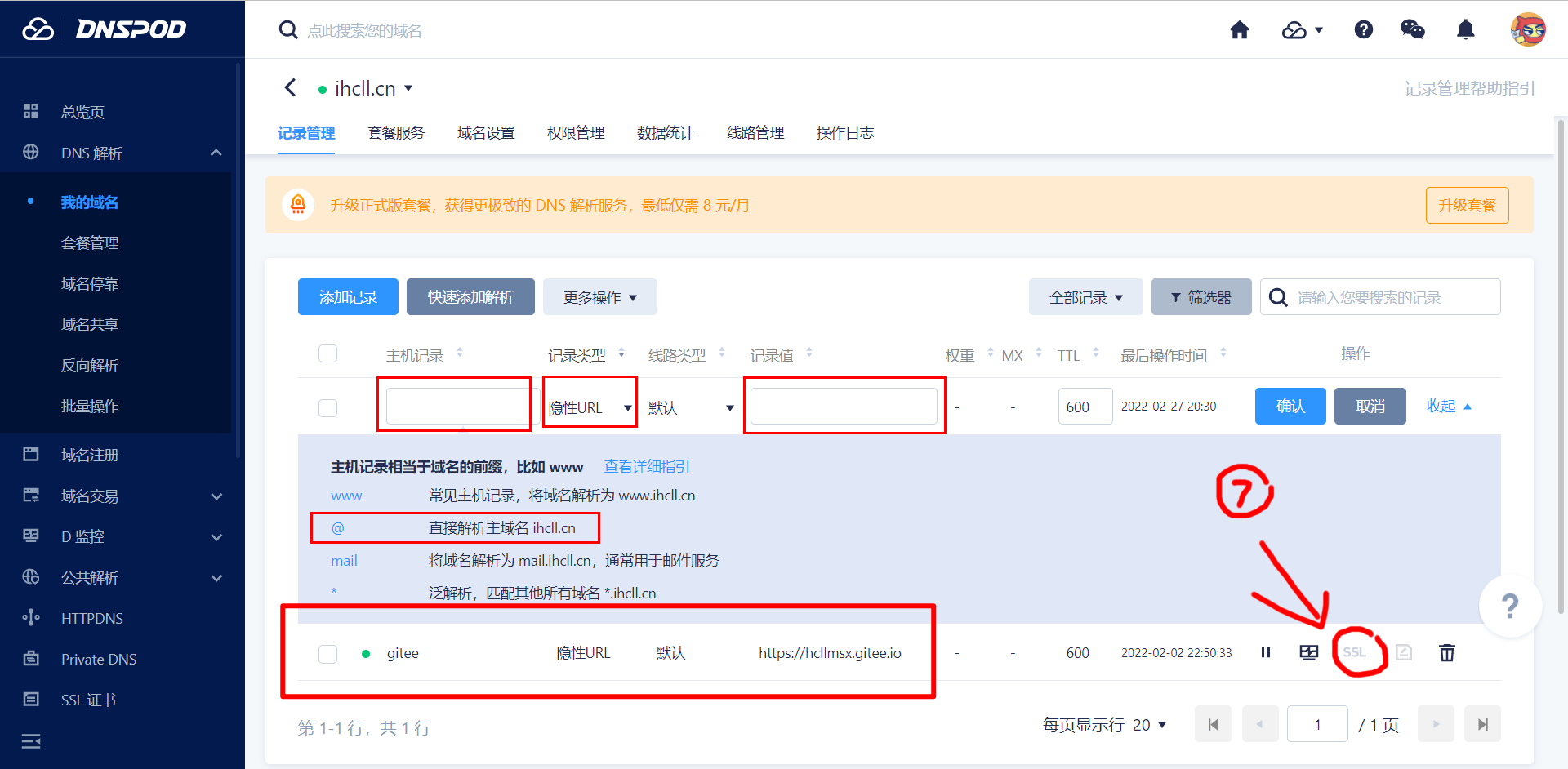Click the help question-mark icon in header

tap(1364, 29)
